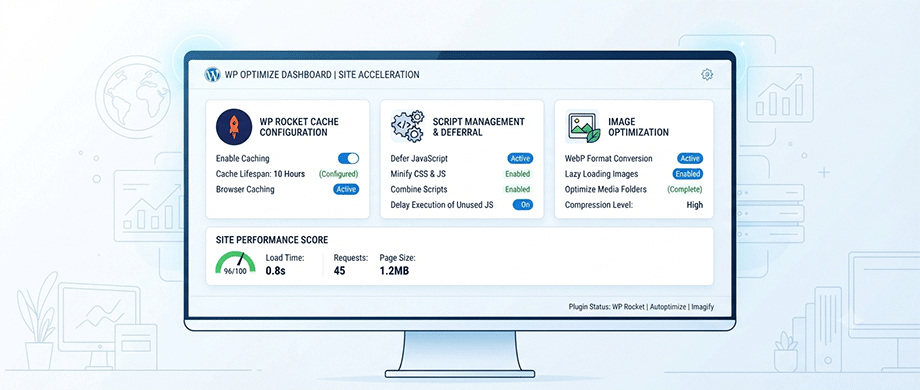Click the Delay Execution of Unused JS label

442,205
